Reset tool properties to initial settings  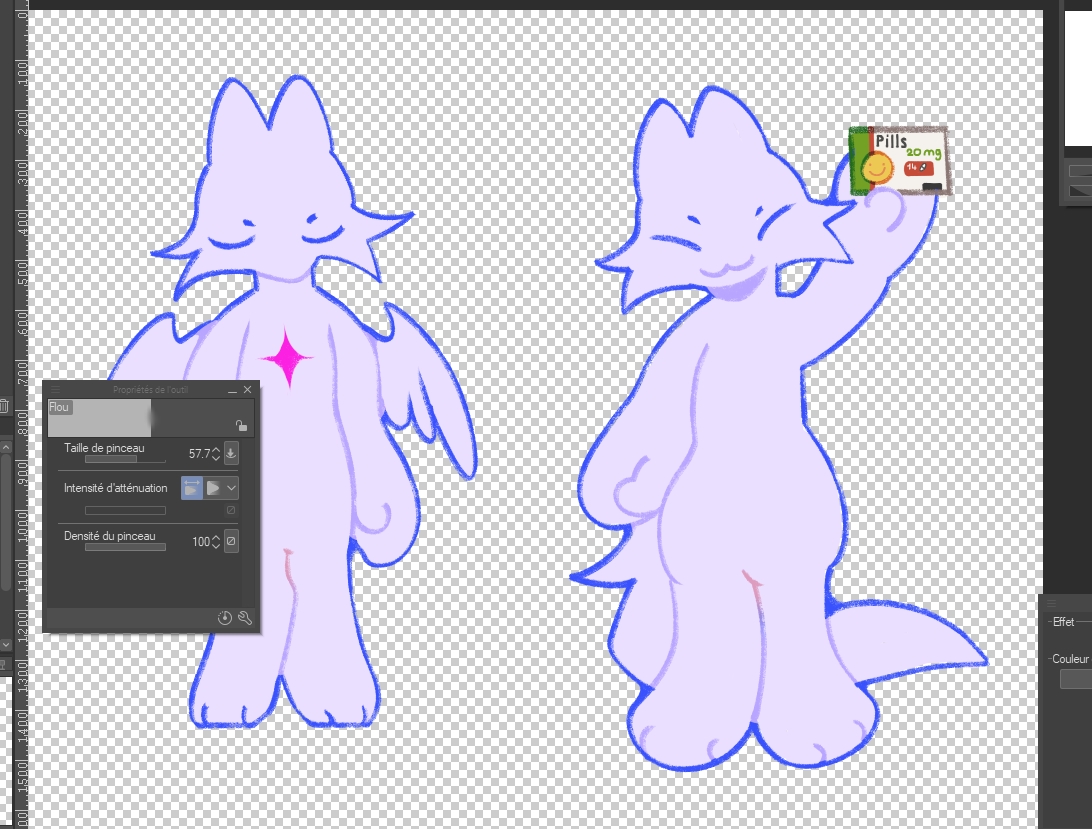pos(225,618)
